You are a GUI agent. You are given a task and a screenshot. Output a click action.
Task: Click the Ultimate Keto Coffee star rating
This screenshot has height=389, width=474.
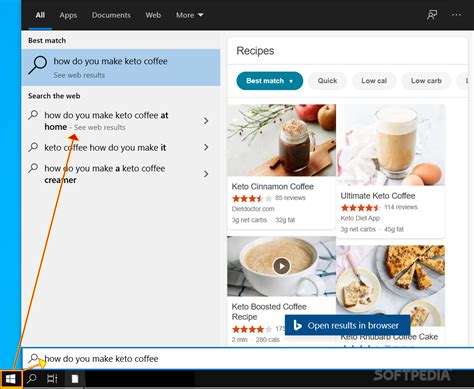(360, 208)
